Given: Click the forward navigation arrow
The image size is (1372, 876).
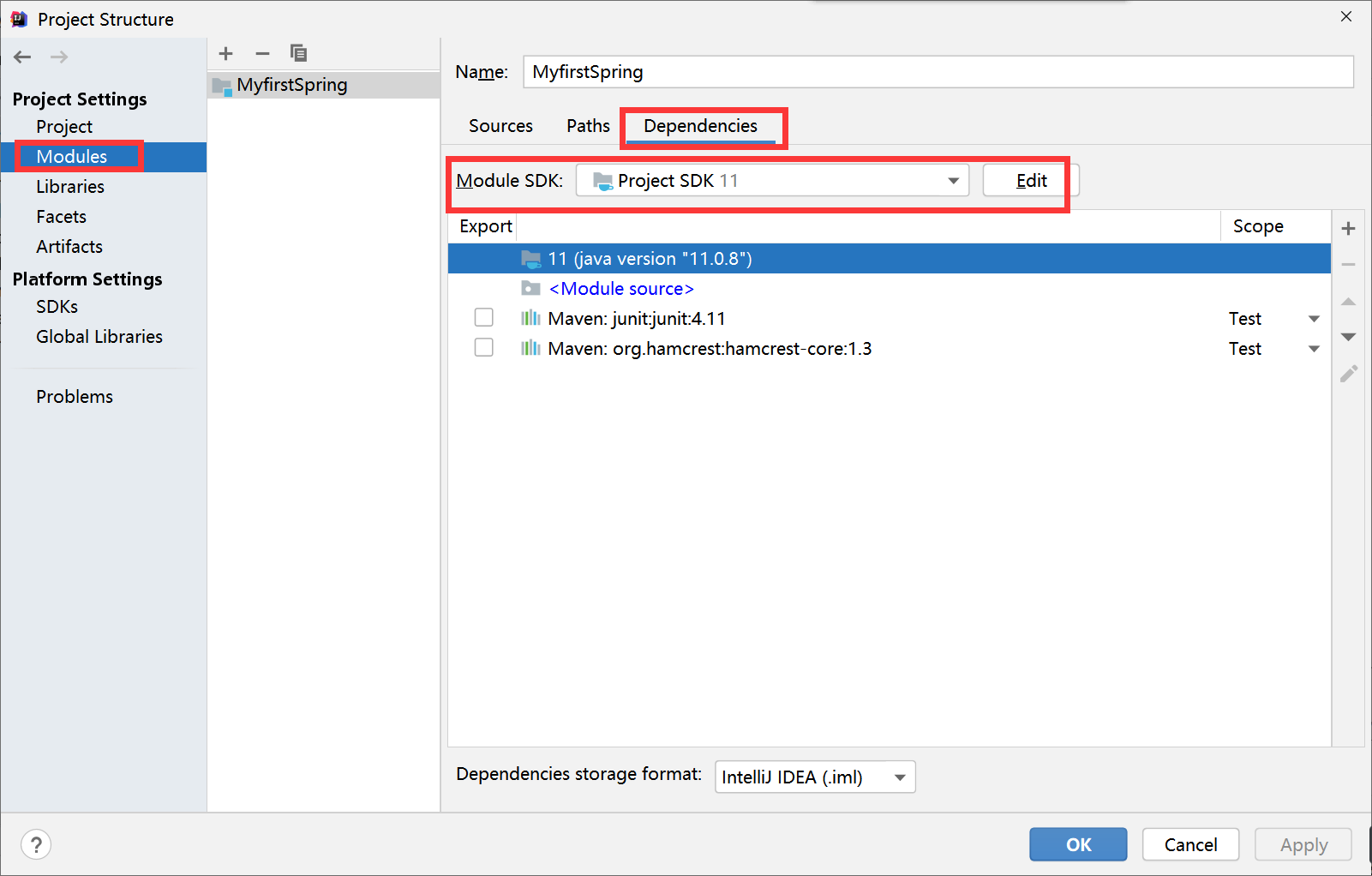Looking at the screenshot, I should point(59,57).
